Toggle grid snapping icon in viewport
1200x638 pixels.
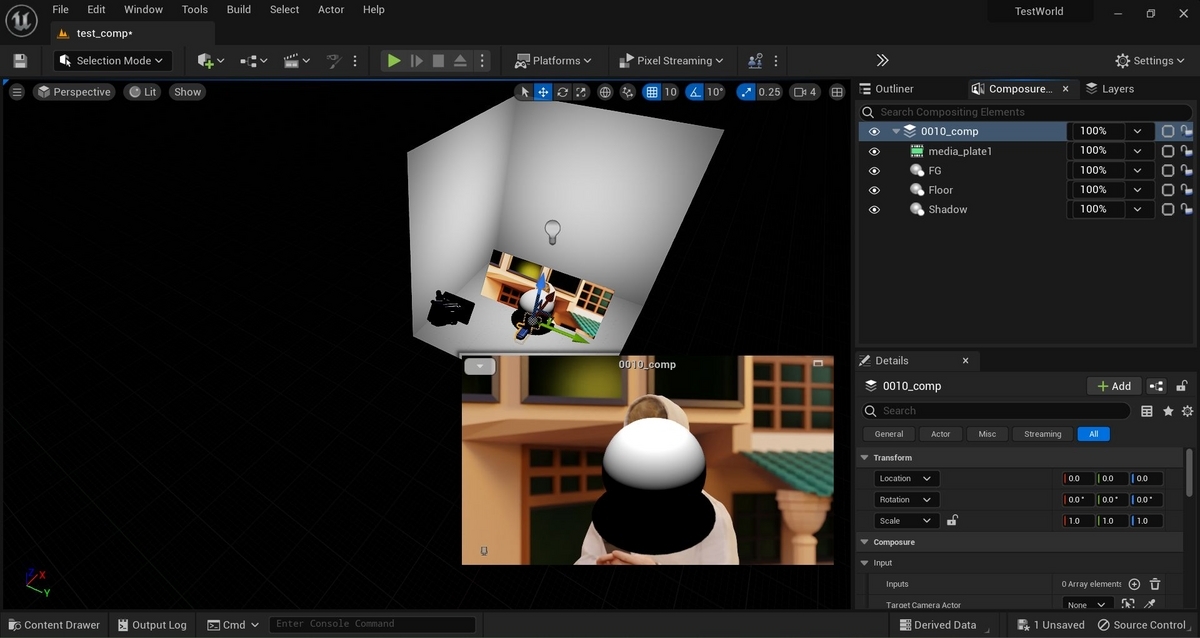click(652, 92)
